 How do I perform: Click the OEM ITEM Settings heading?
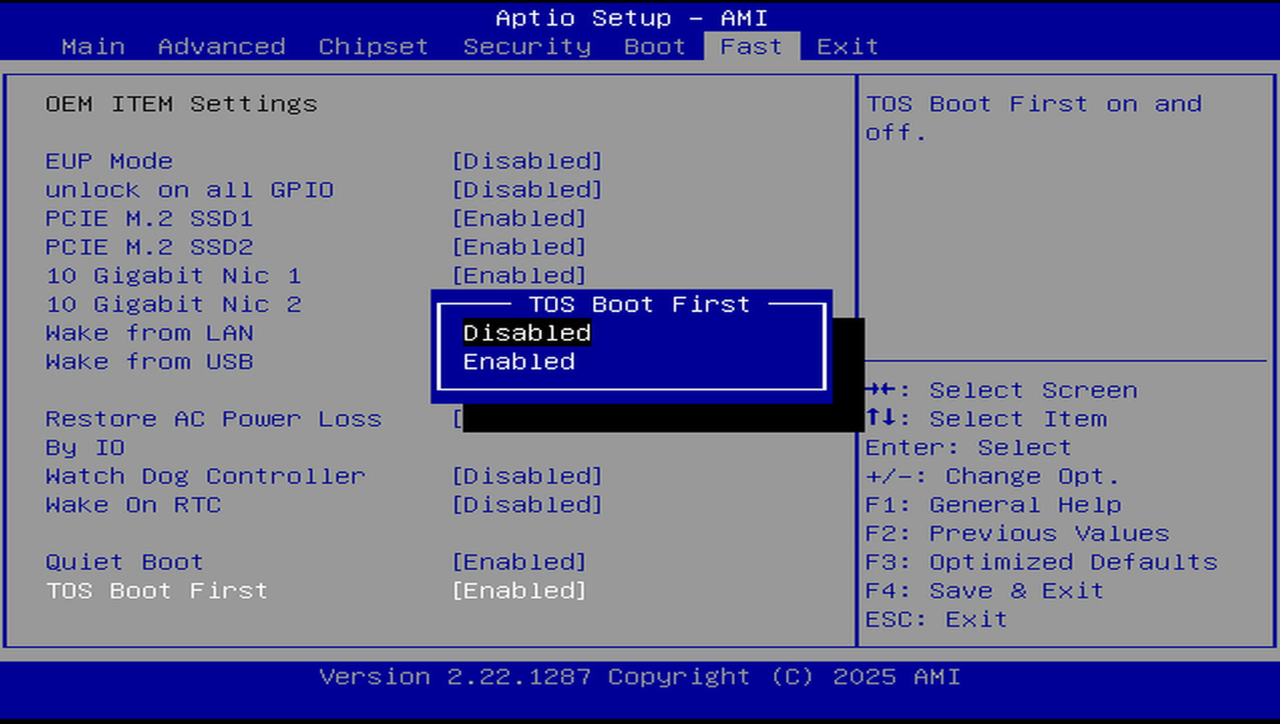point(181,104)
